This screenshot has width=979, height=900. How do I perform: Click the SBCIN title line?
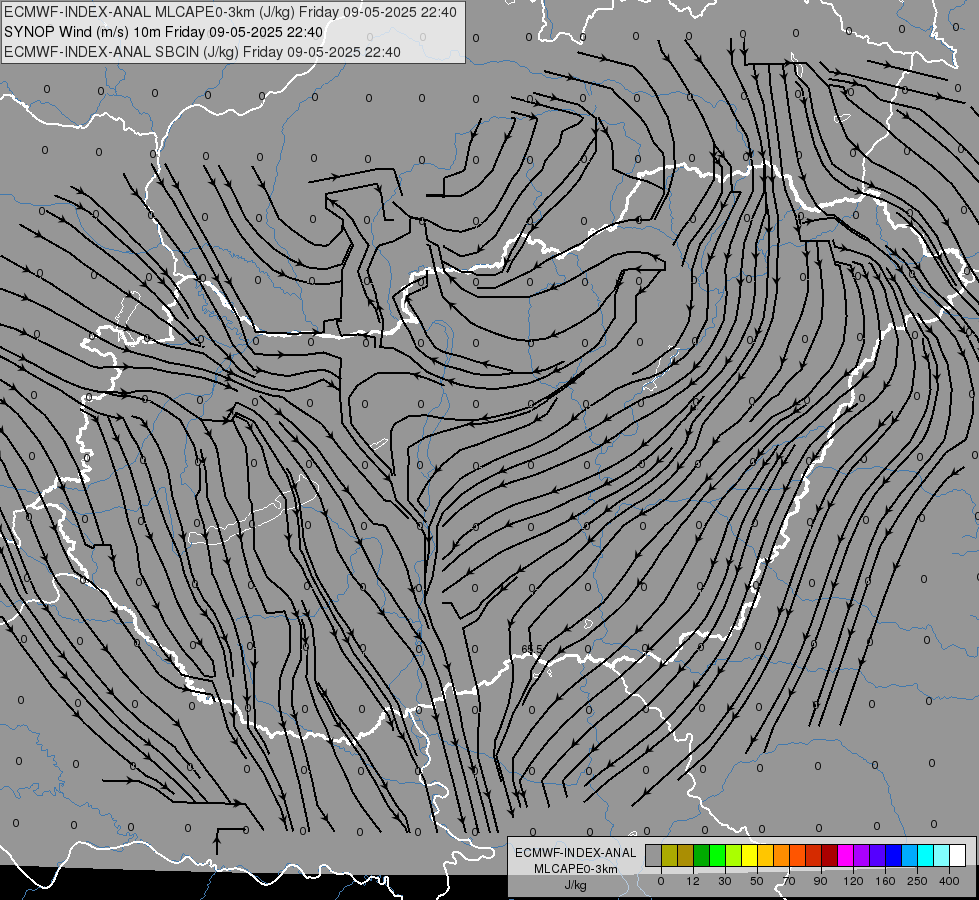coord(202,52)
